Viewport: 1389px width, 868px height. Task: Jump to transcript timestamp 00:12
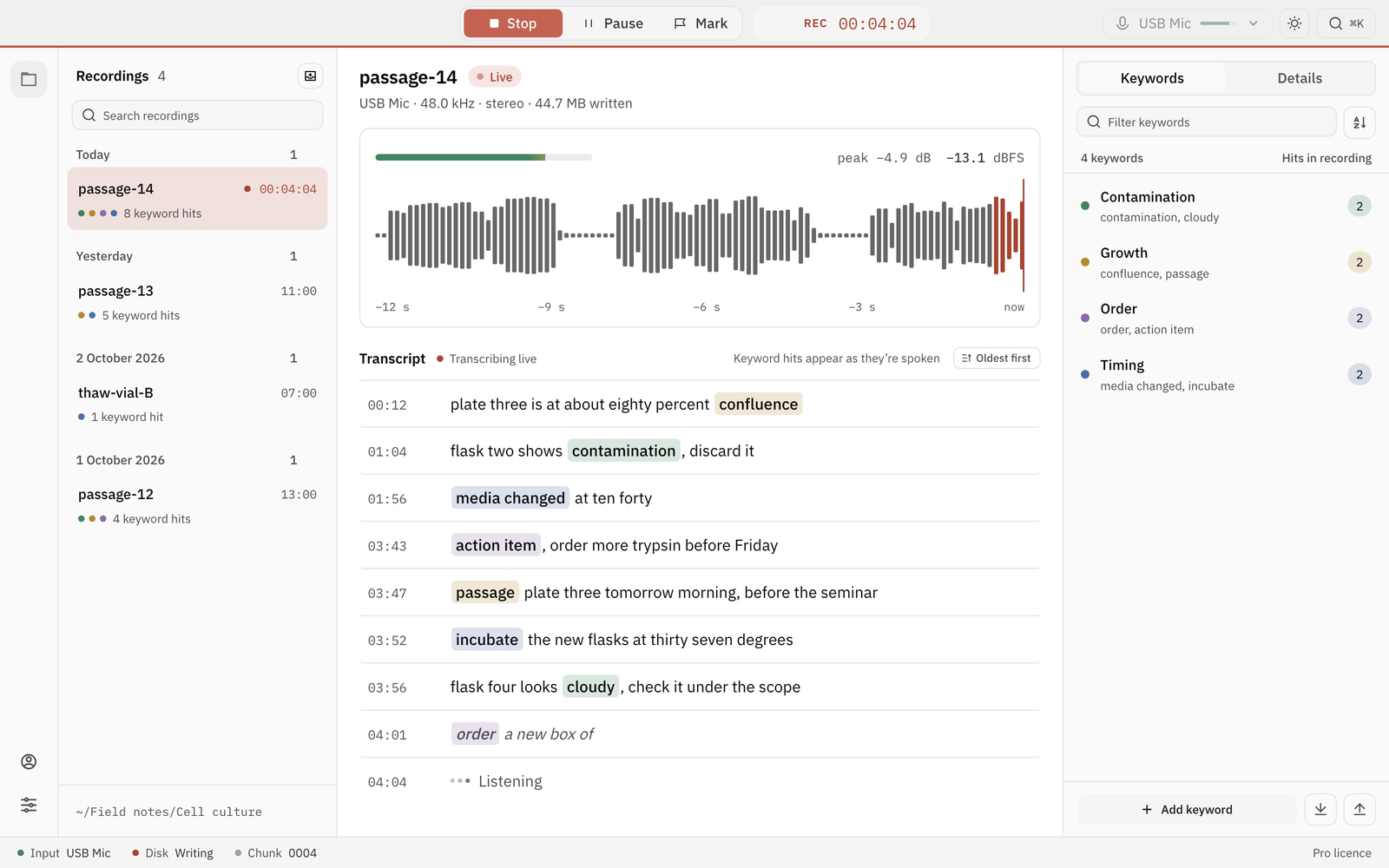(387, 405)
